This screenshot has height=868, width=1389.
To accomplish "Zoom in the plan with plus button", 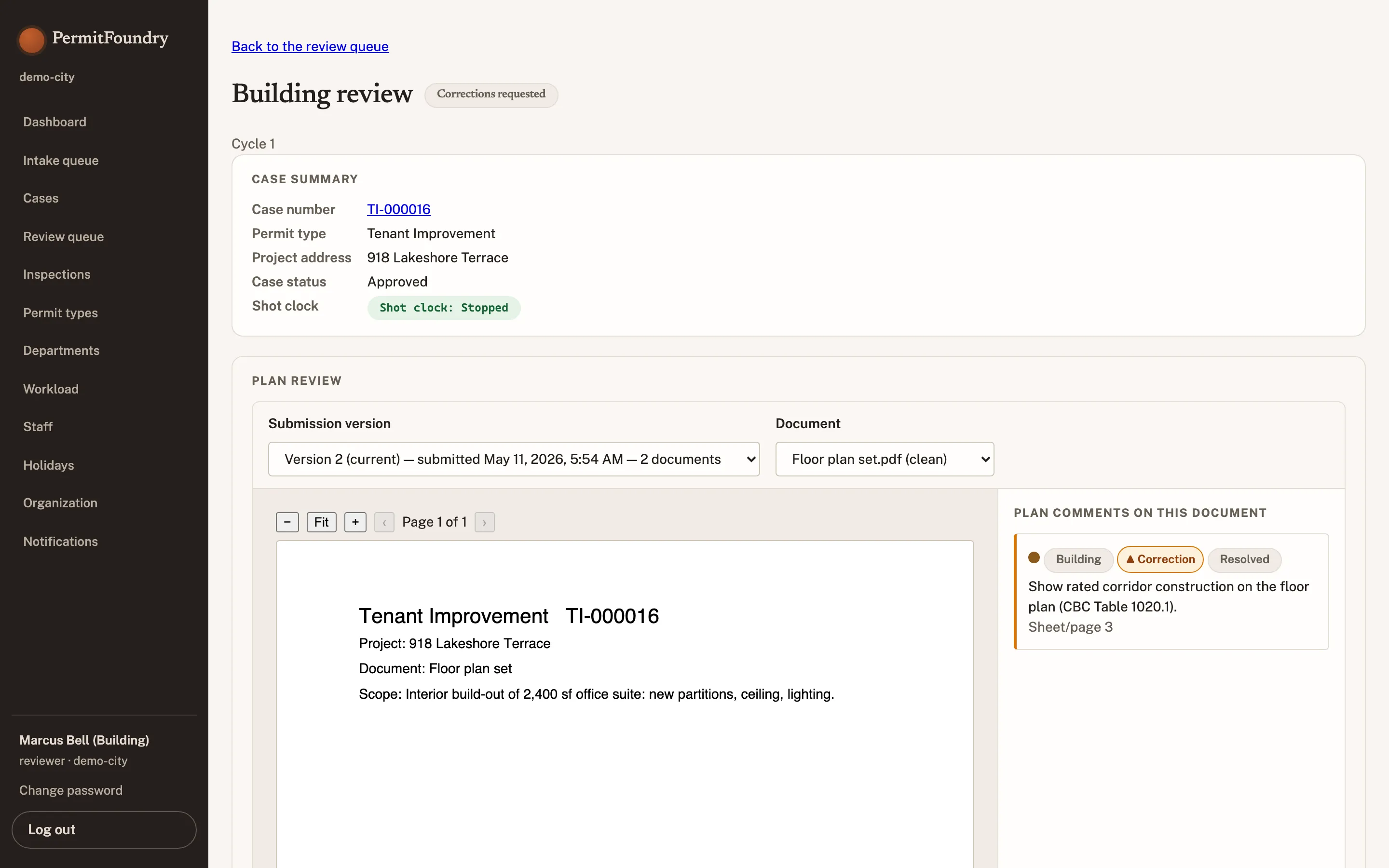I will point(355,522).
